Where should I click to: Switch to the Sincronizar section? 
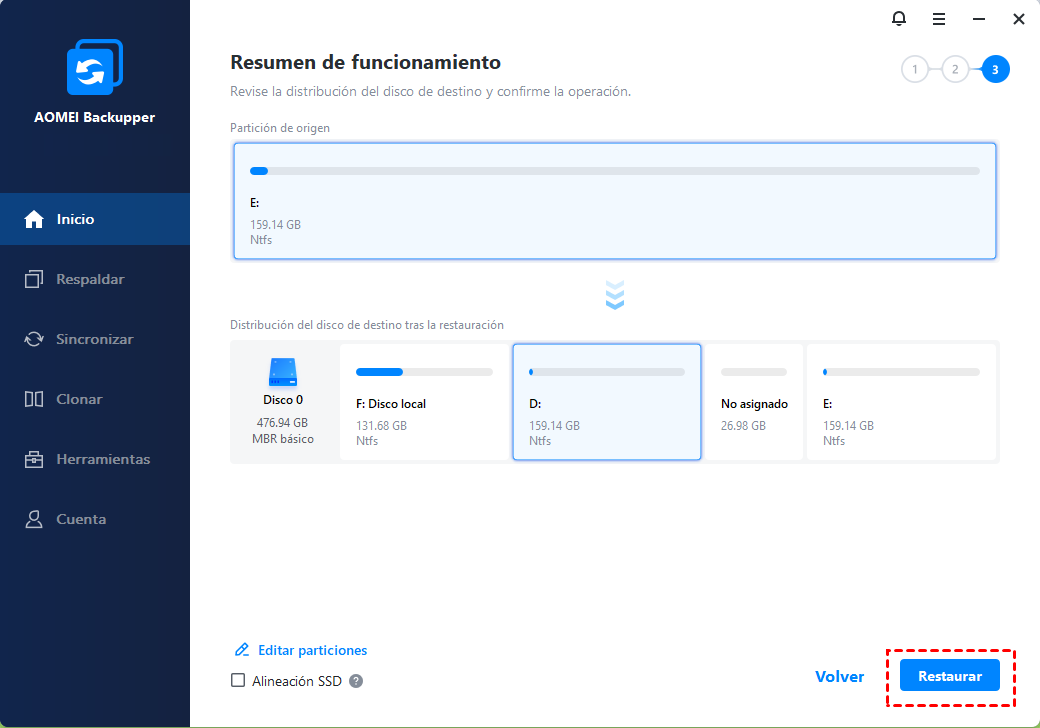pos(95,339)
